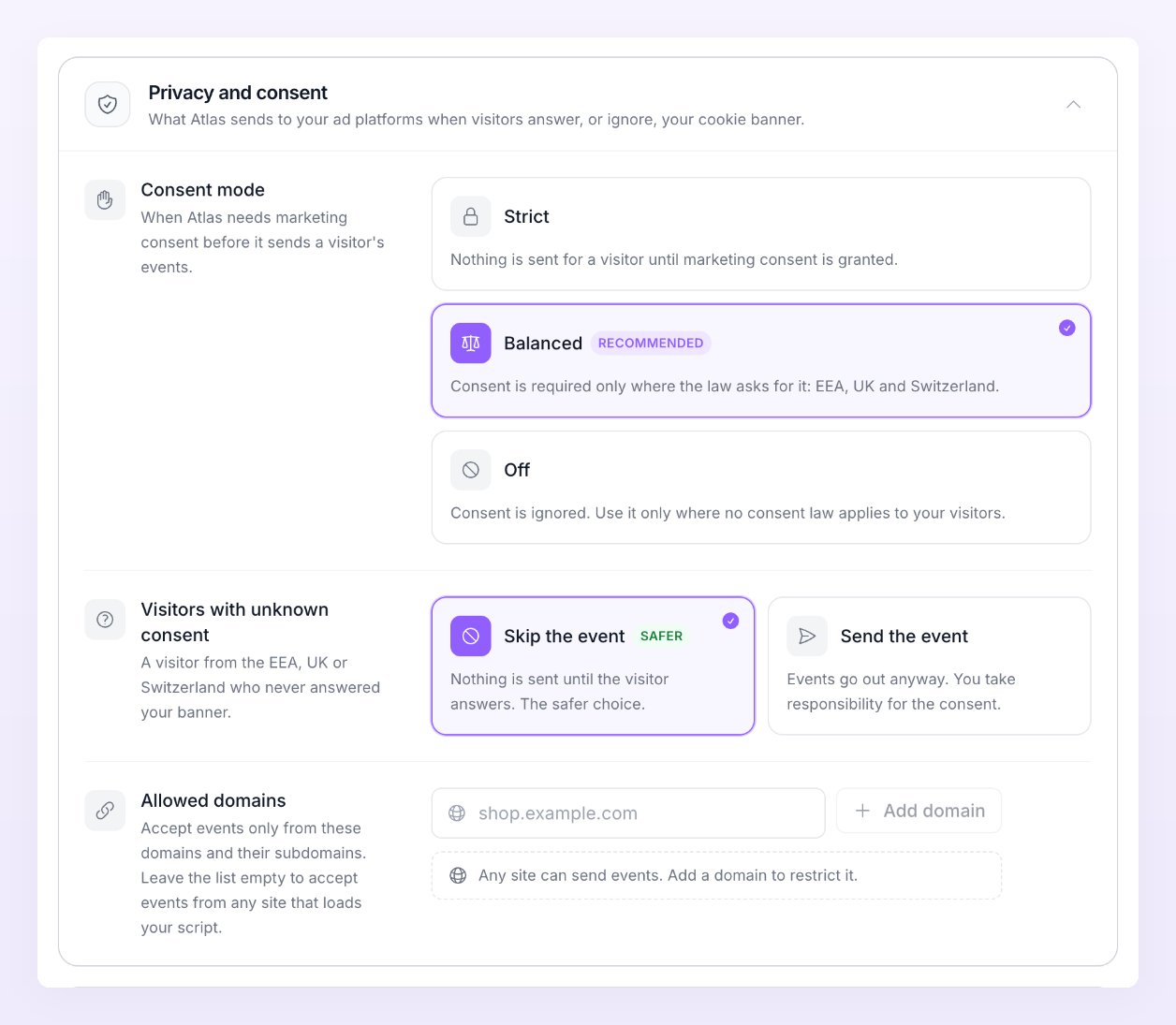Click 'Nothing is sent for a visitor' description
The height and width of the screenshot is (1025, 1176).
674,259
